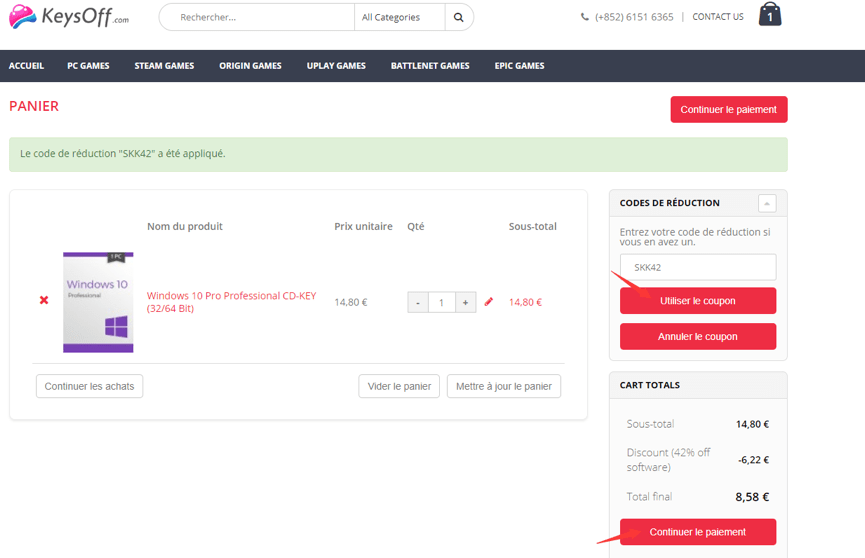Open the shopping cart icon
Image resolution: width=865 pixels, height=558 pixels.
pos(769,15)
